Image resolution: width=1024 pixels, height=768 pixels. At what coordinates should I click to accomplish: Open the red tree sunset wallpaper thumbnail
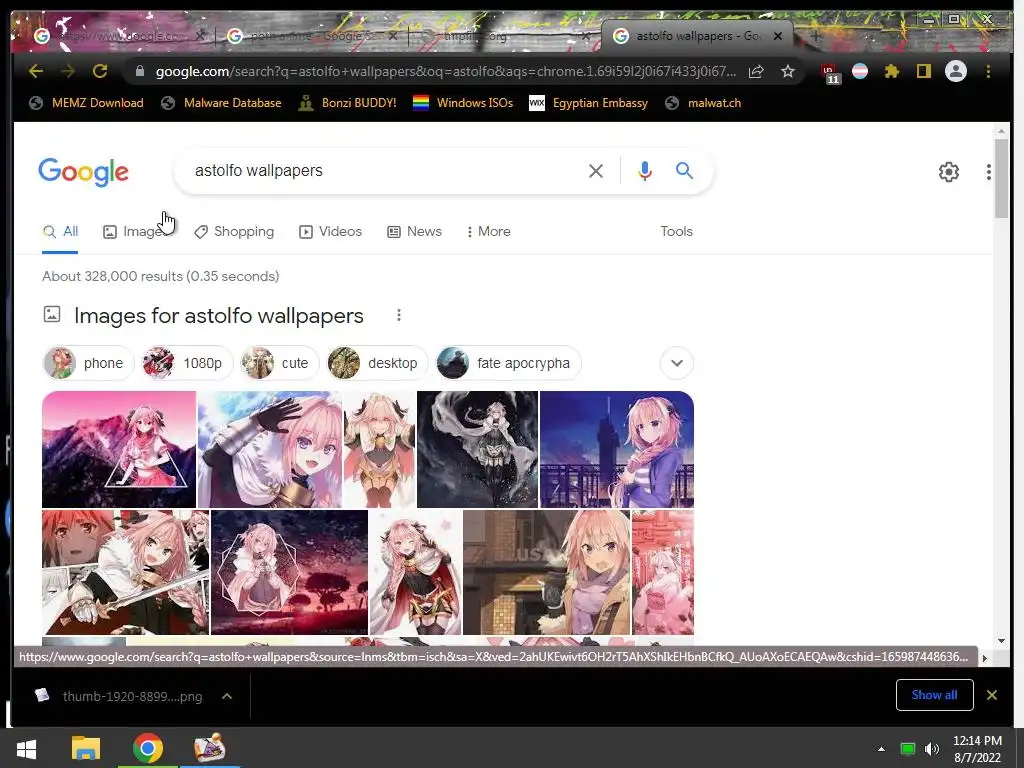click(x=289, y=572)
